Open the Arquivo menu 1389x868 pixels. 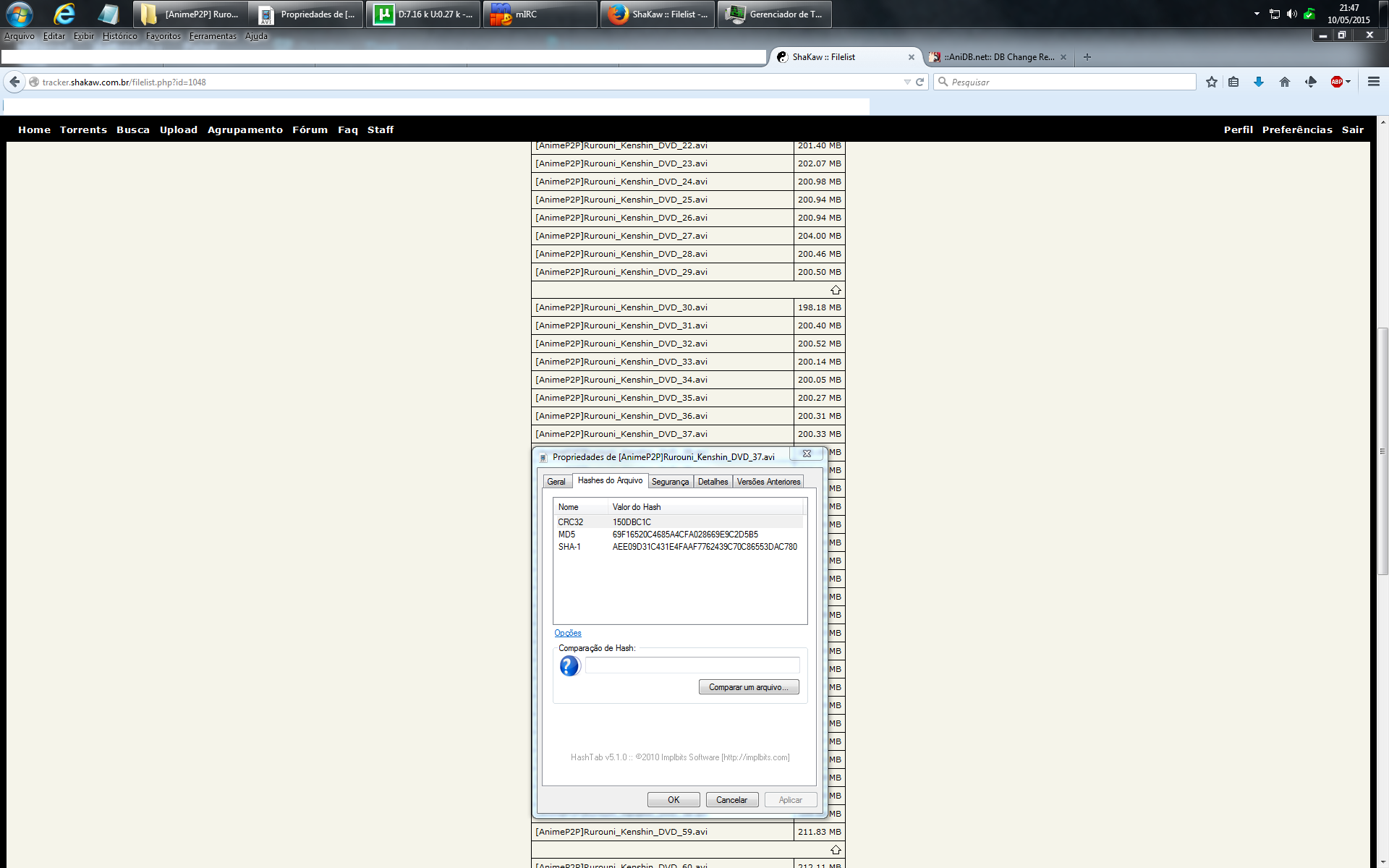20,36
